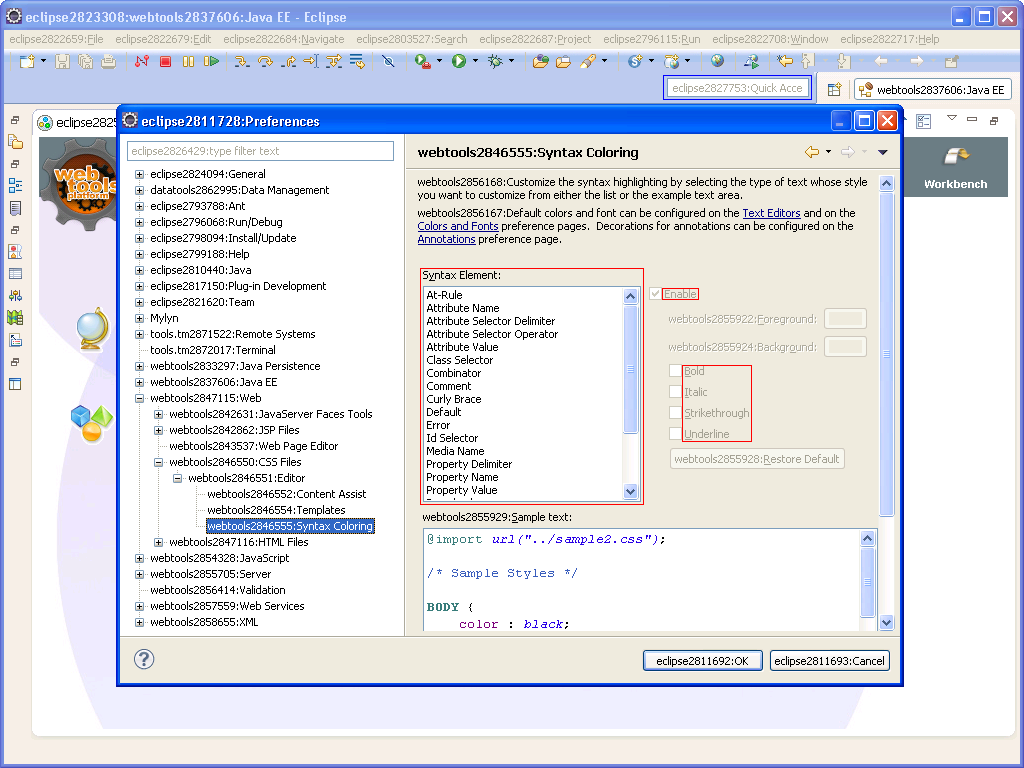Click the Background color swatch button

845,347
